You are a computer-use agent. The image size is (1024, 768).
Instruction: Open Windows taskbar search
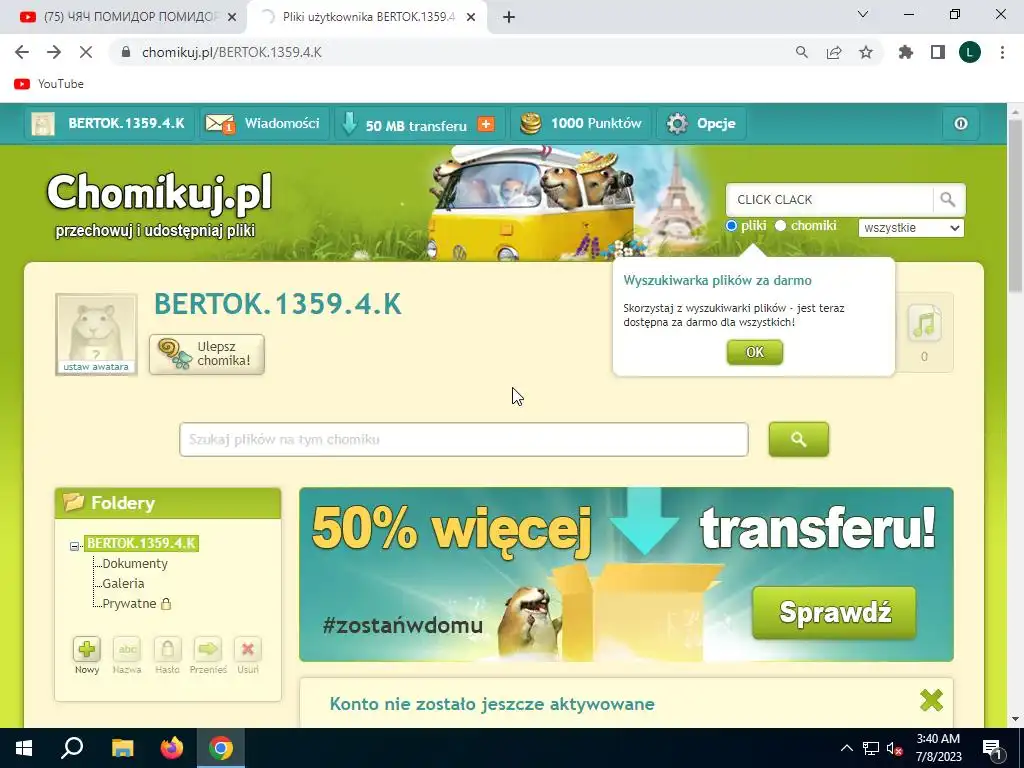72,748
